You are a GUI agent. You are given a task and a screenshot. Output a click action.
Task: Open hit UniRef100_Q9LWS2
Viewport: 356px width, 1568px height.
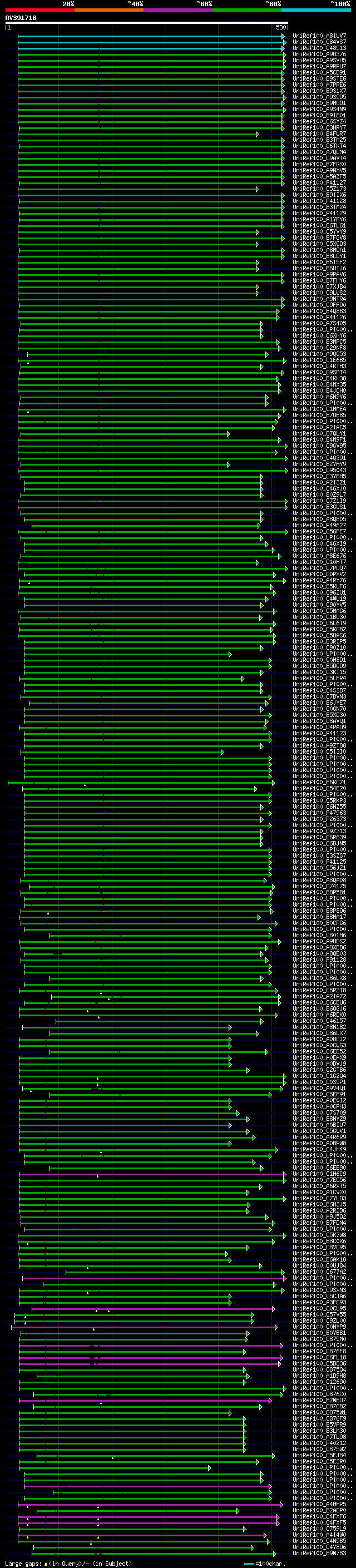(319, 293)
